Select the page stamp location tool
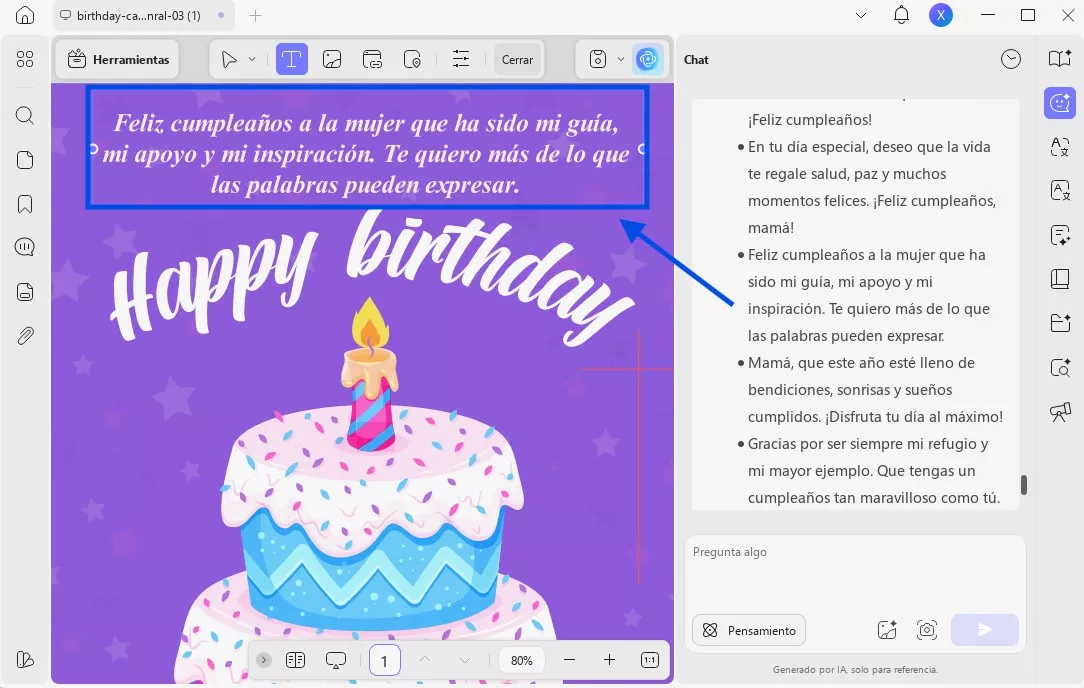 point(412,59)
